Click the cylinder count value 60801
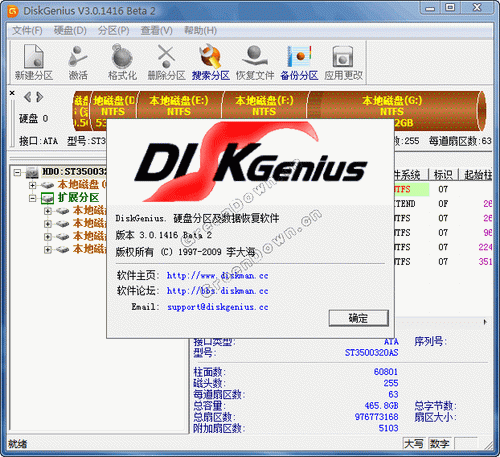The image size is (500, 457). click(386, 372)
